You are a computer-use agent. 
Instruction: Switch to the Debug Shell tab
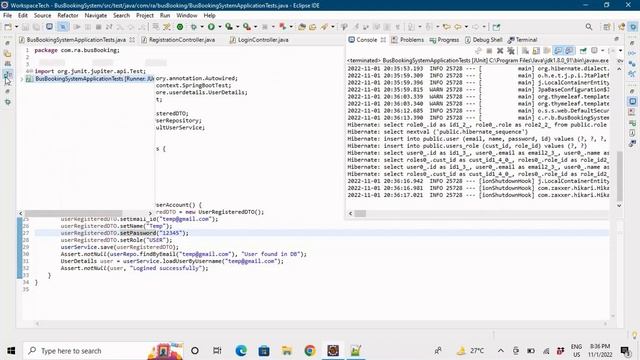(x=484, y=40)
